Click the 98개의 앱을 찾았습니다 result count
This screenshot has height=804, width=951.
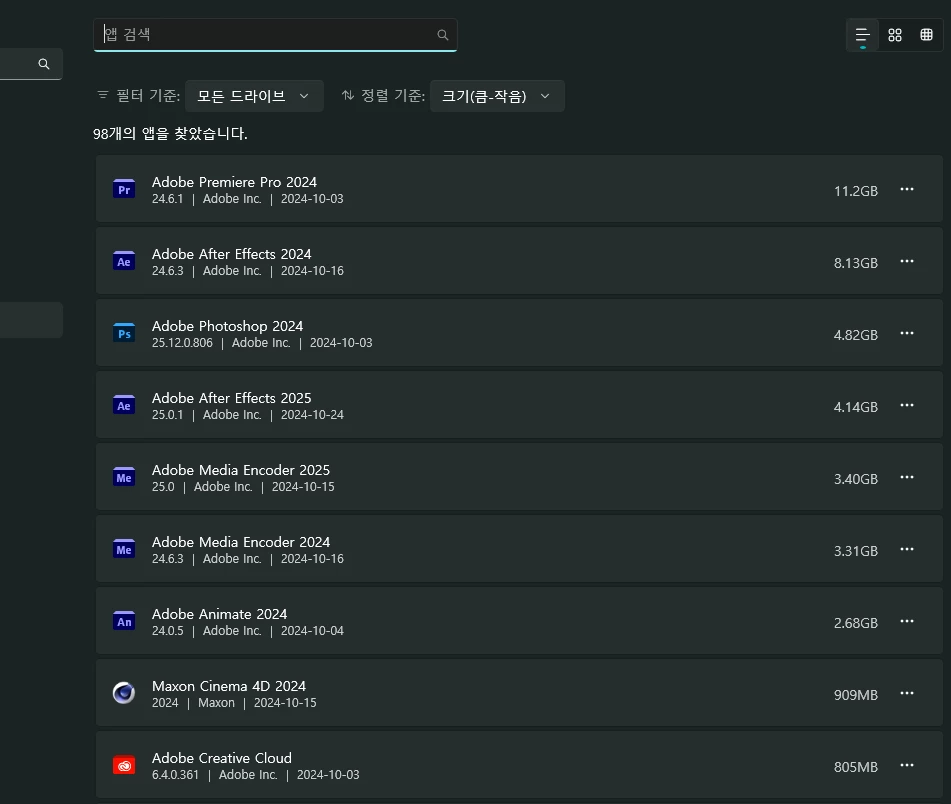click(170, 133)
